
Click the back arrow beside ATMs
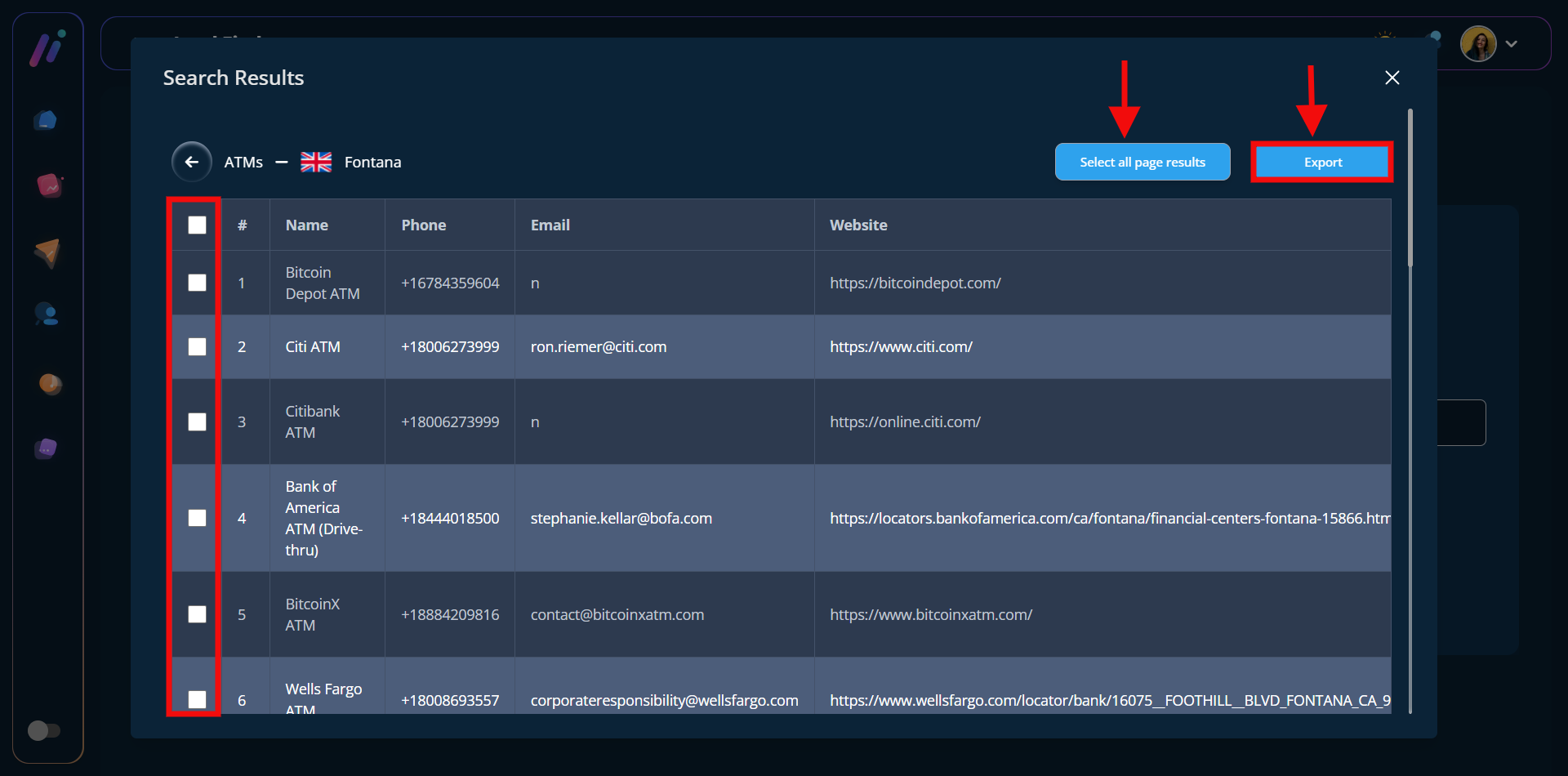[192, 162]
